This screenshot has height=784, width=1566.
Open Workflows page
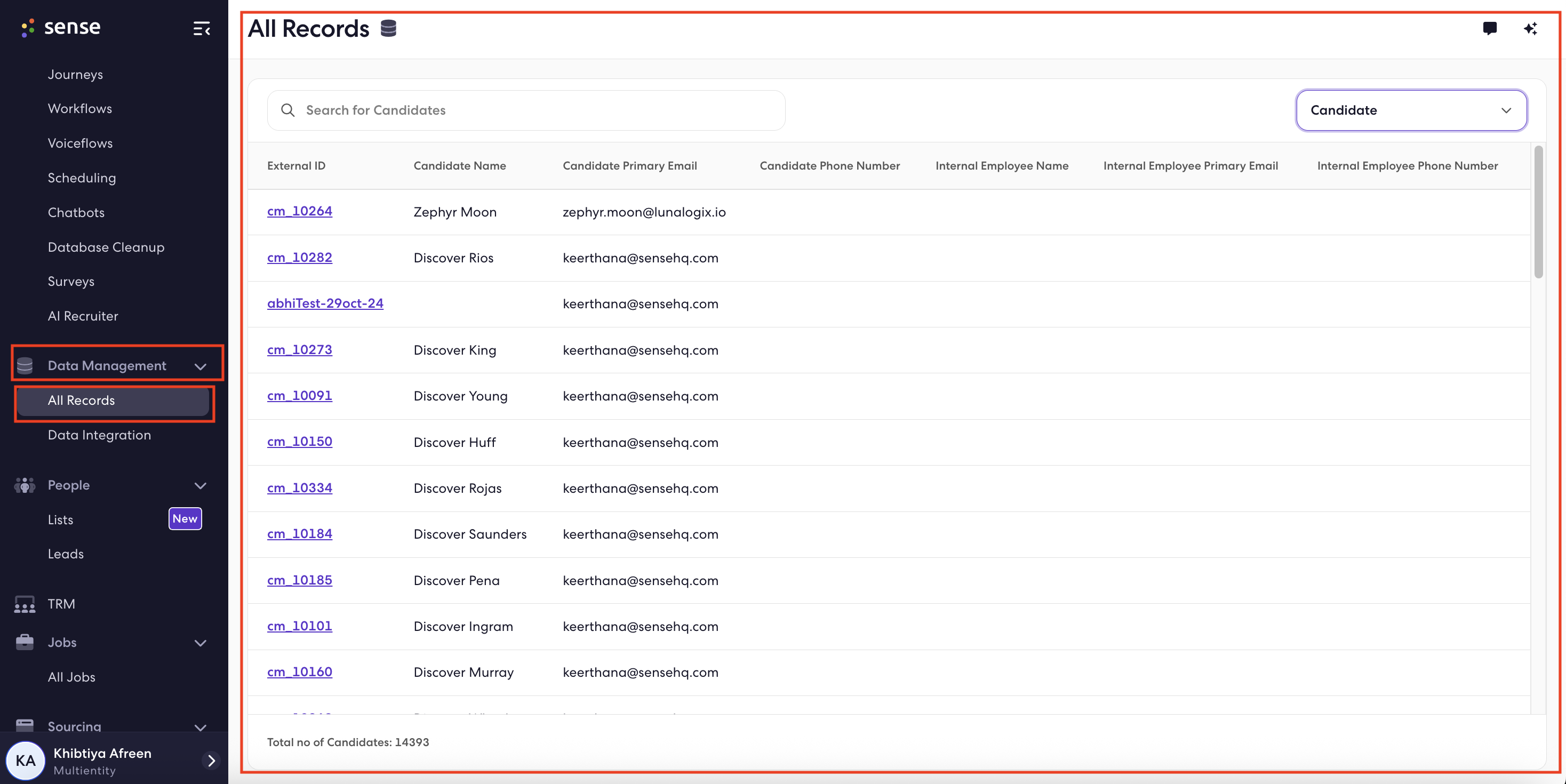79,108
